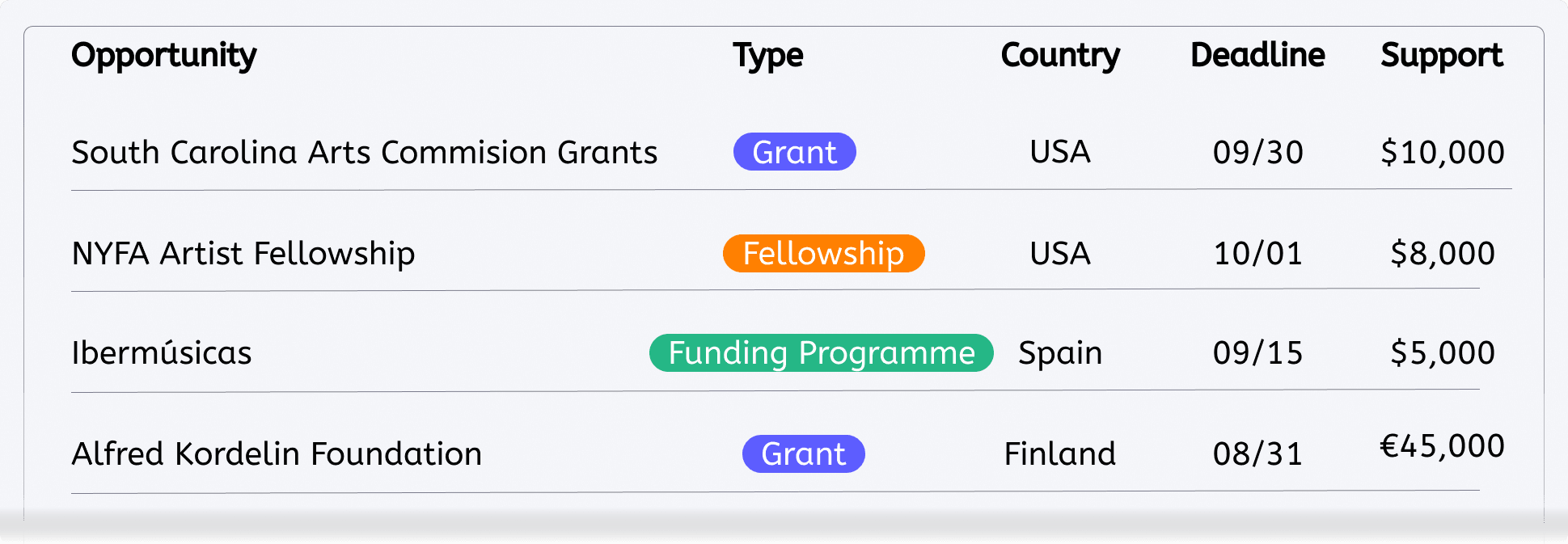This screenshot has height=544, width=1568.
Task: Open the NYFA Artist Fellowship entry
Action: click(243, 254)
